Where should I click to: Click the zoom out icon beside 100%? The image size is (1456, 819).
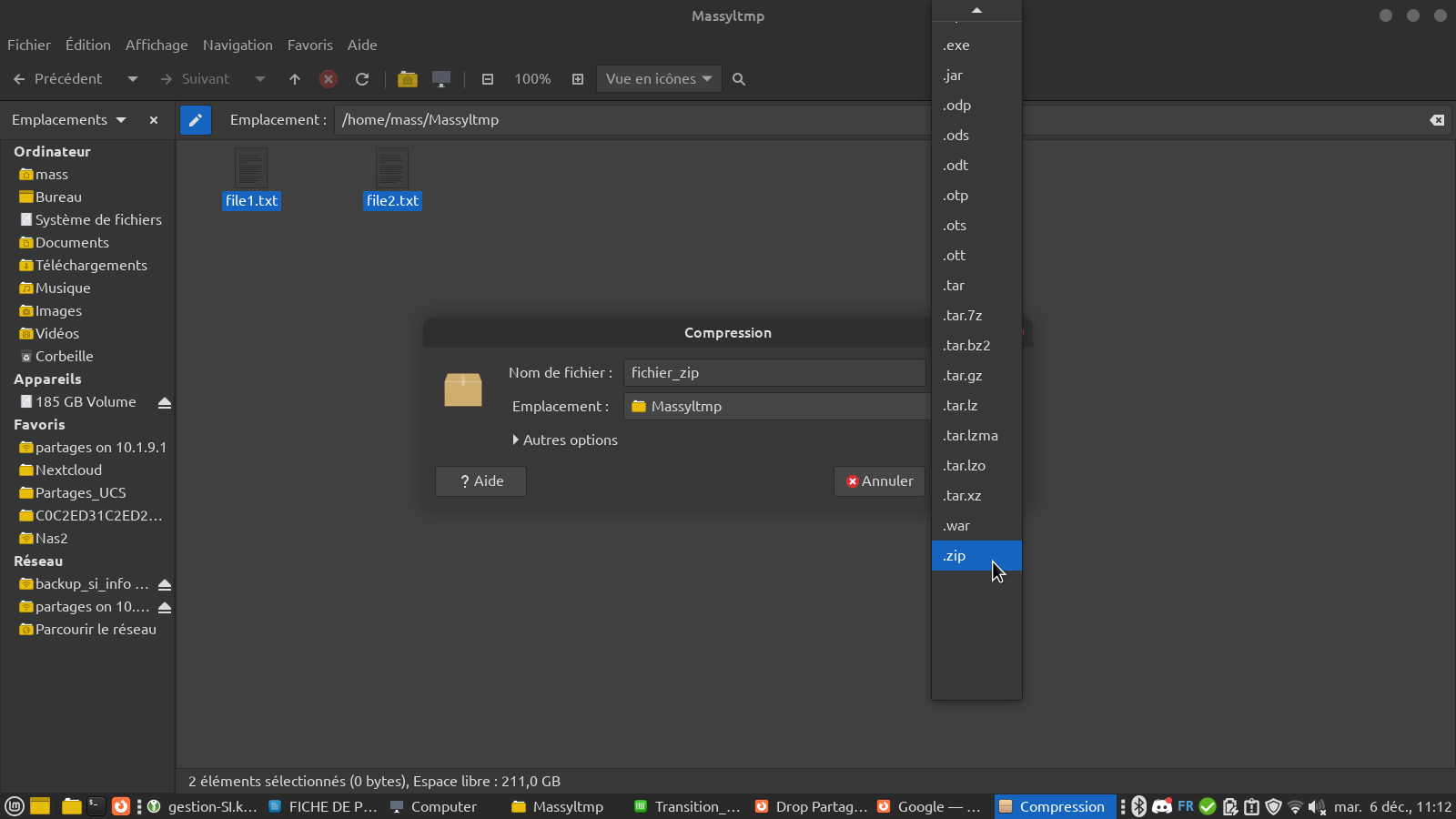point(488,79)
